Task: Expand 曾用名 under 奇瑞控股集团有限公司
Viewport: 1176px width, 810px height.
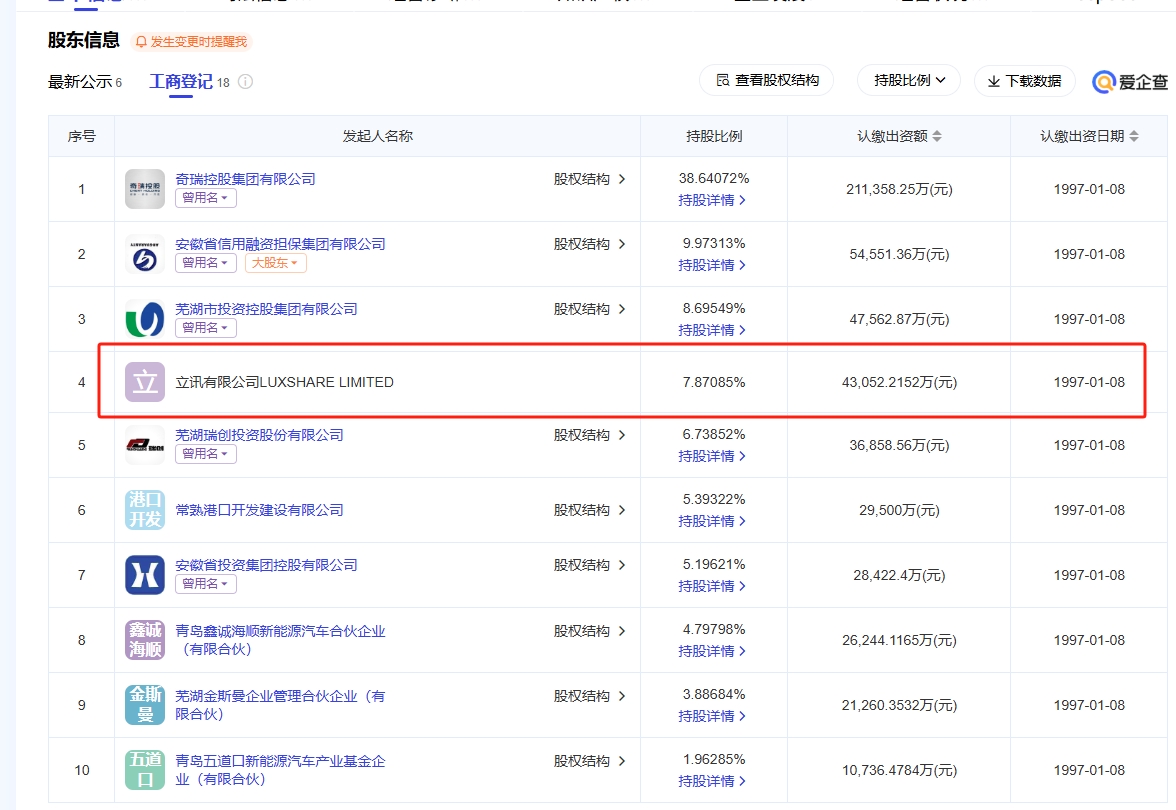Action: click(206, 198)
